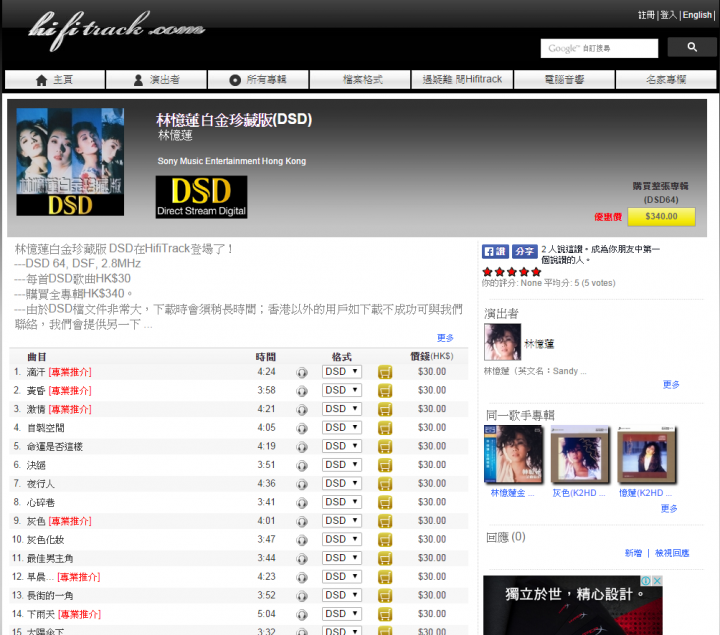Add track 12 早晨 to cart

385,577
